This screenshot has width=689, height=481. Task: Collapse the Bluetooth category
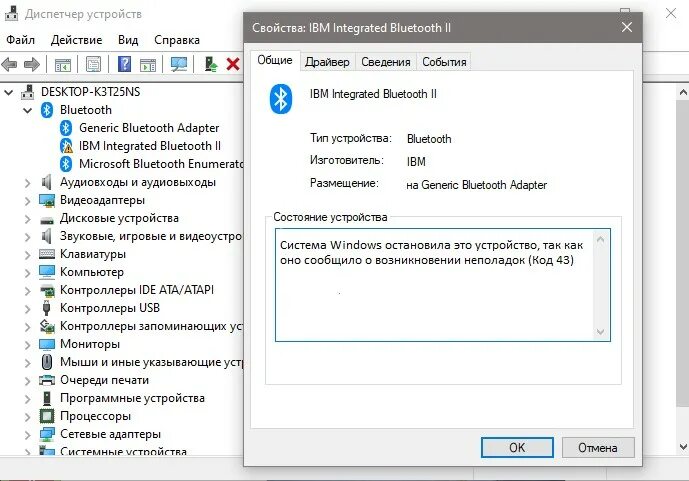[x=28, y=110]
